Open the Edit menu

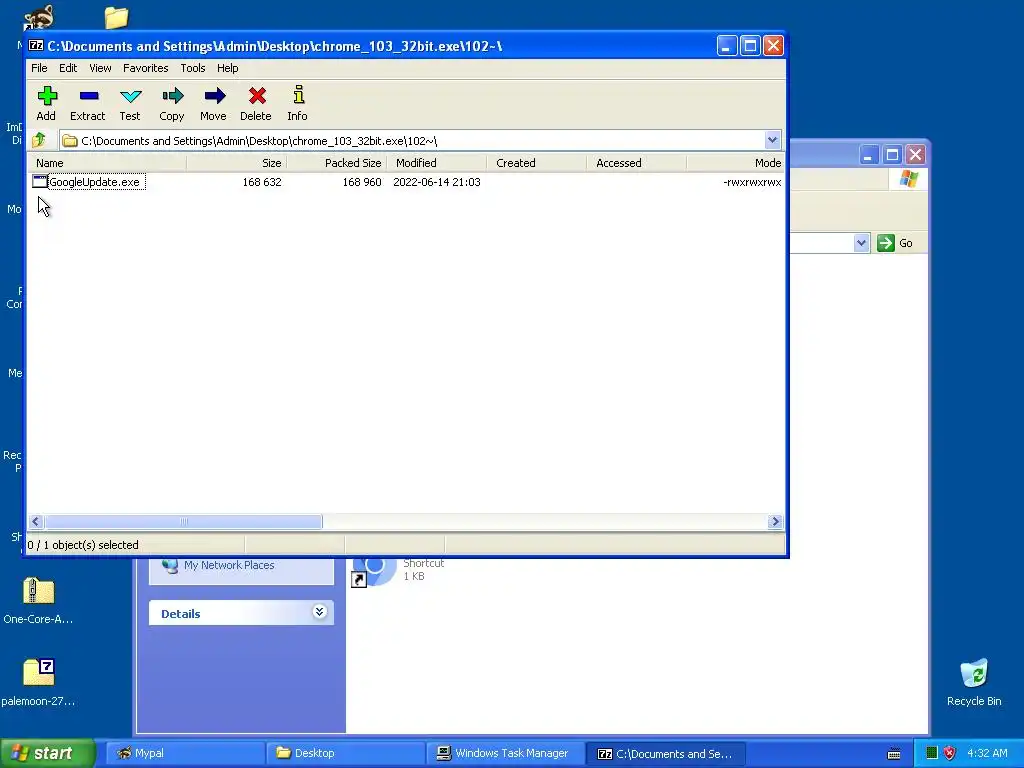tap(68, 68)
